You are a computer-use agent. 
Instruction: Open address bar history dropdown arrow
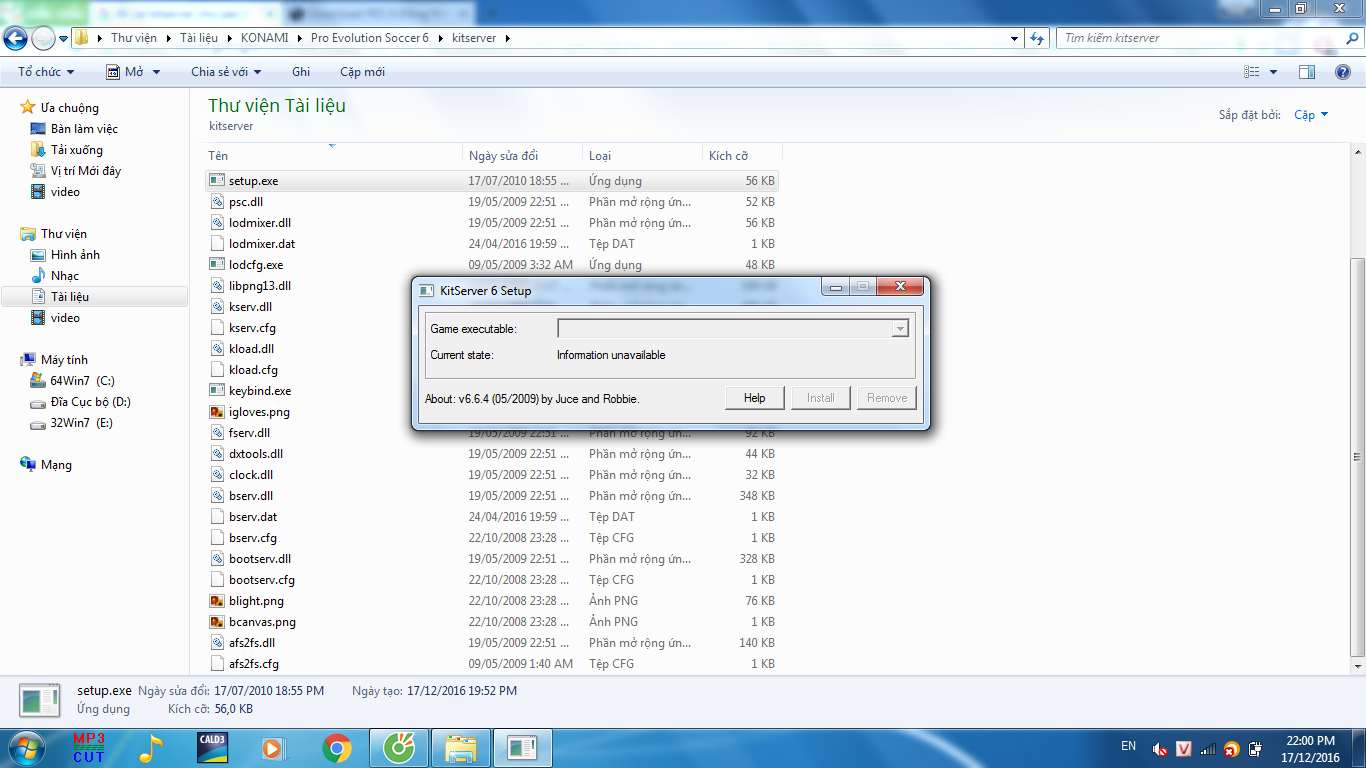pyautogui.click(x=1015, y=38)
